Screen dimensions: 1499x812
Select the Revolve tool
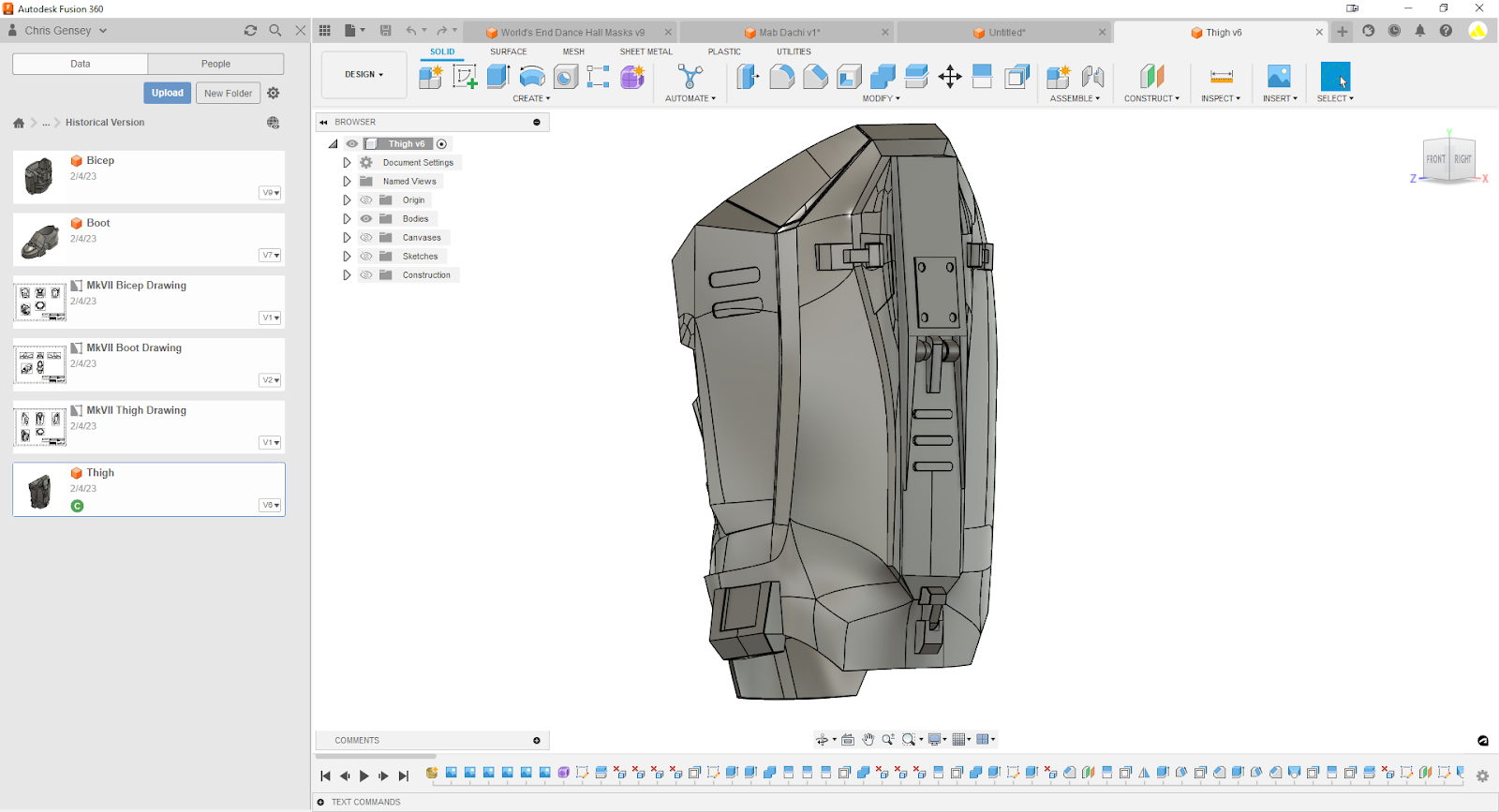click(532, 77)
